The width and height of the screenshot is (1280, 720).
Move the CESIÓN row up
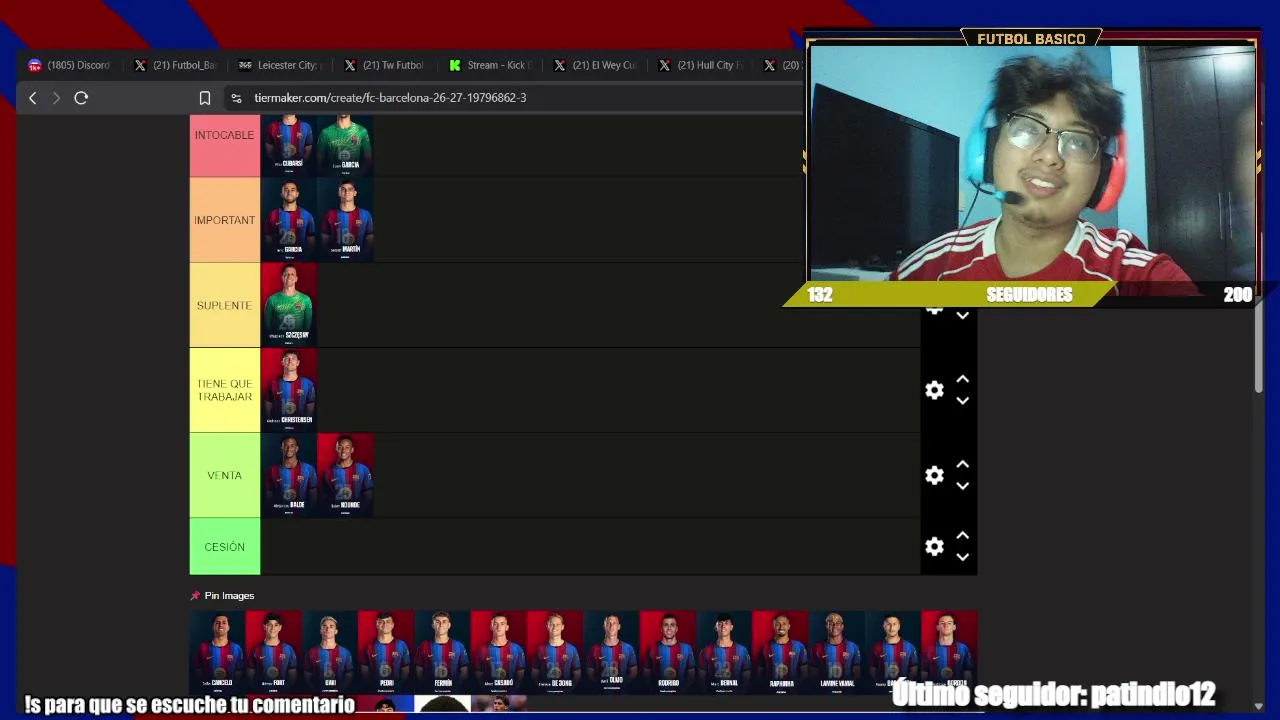[x=962, y=536]
